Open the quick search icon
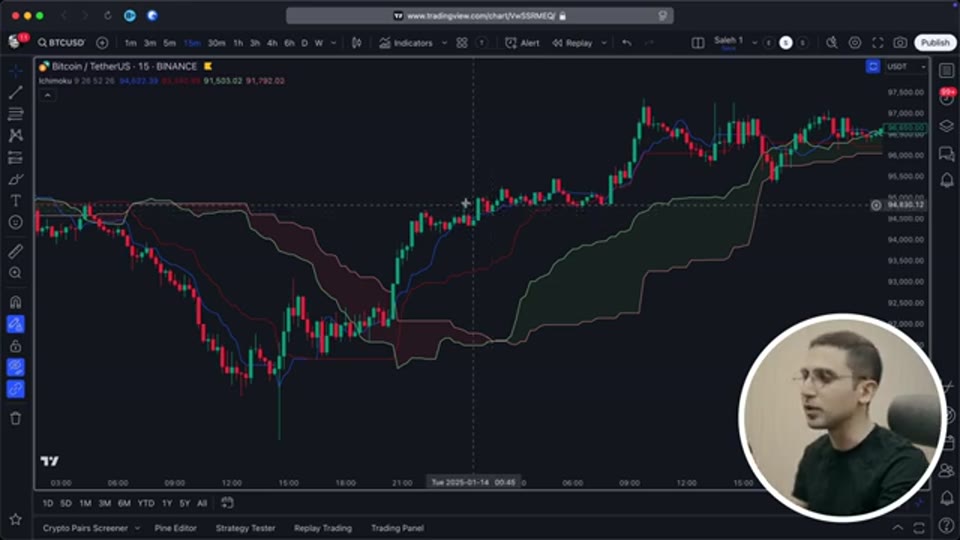960x540 pixels. coord(831,43)
